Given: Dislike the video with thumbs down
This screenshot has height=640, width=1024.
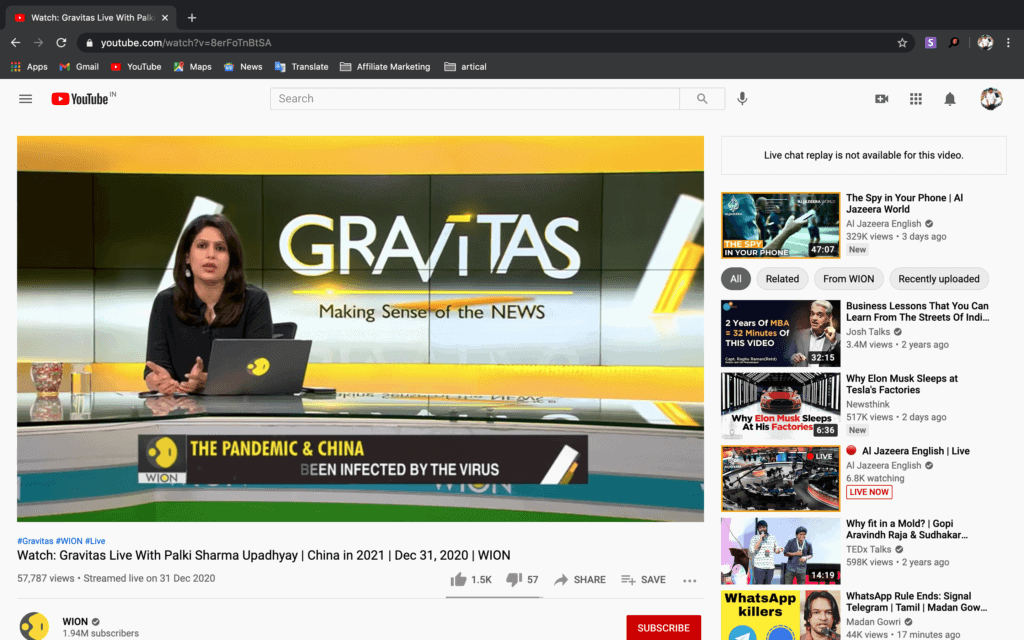Looking at the screenshot, I should tap(522, 579).
